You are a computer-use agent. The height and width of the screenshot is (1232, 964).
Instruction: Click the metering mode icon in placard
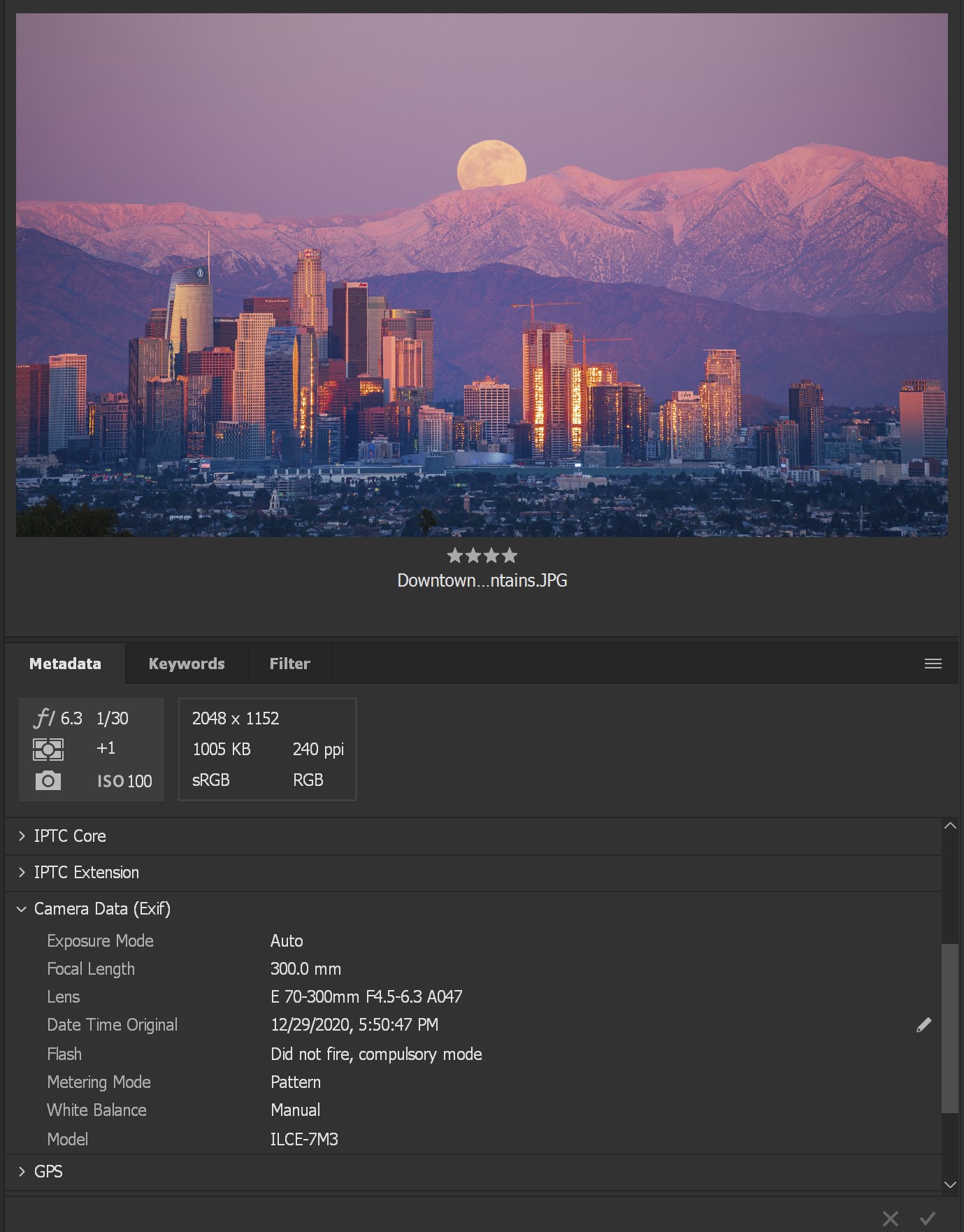pos(48,750)
